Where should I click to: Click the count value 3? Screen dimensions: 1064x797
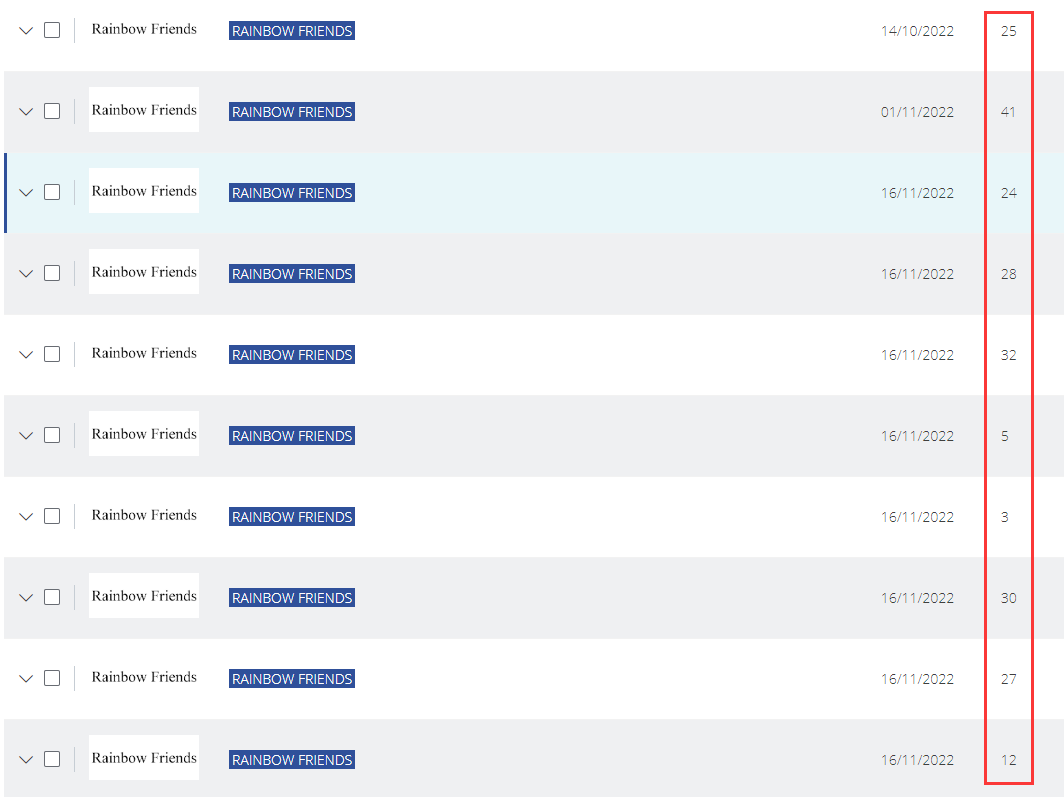(x=1005, y=517)
